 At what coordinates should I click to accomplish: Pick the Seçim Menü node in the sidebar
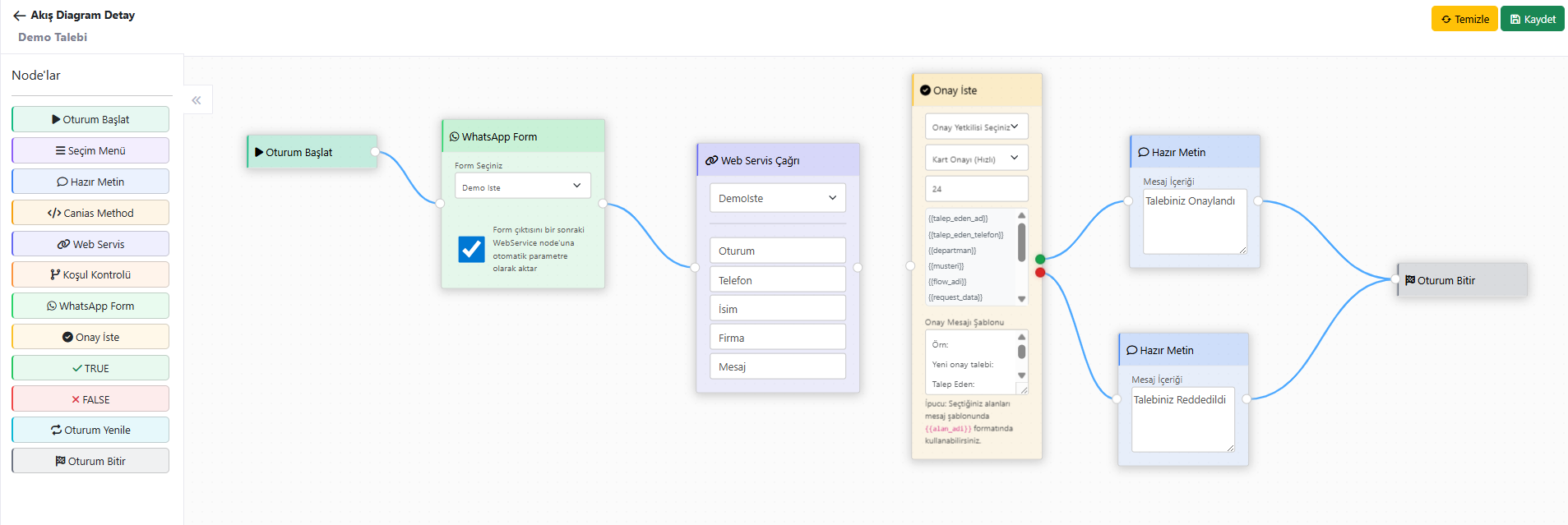pyautogui.click(x=90, y=151)
